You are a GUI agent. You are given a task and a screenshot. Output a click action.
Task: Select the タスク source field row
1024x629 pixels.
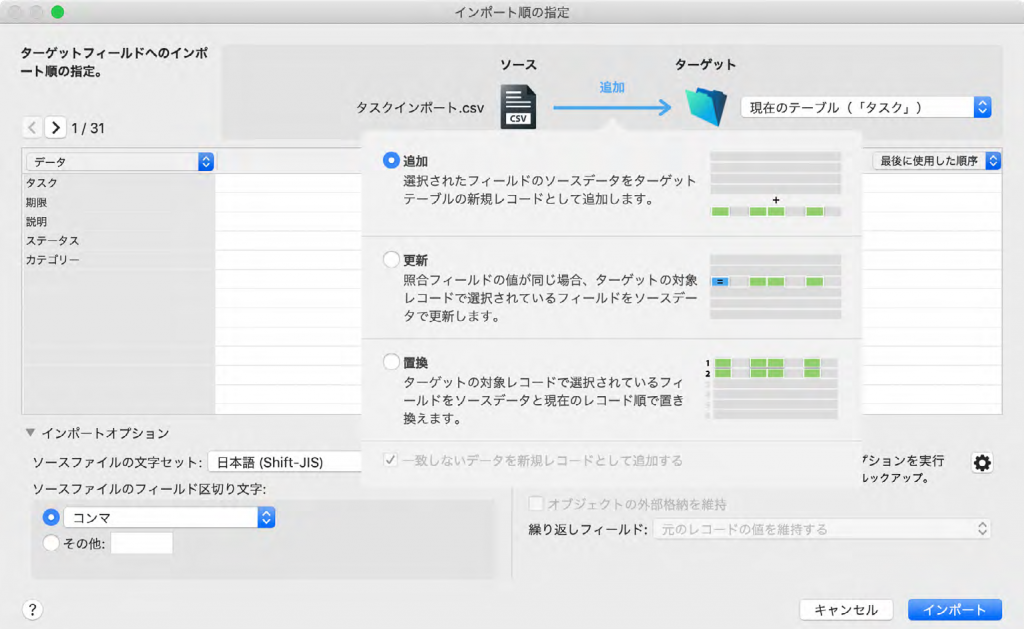pyautogui.click(x=120, y=183)
